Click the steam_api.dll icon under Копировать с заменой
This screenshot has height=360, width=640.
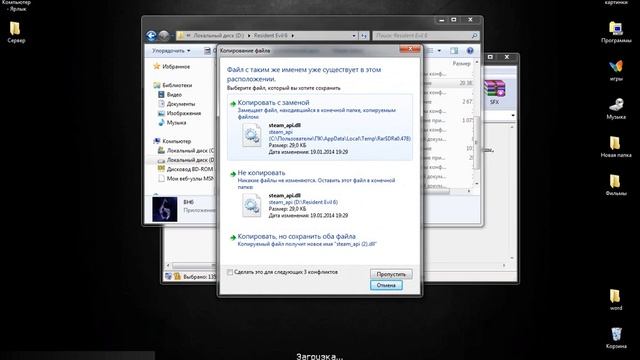point(251,135)
